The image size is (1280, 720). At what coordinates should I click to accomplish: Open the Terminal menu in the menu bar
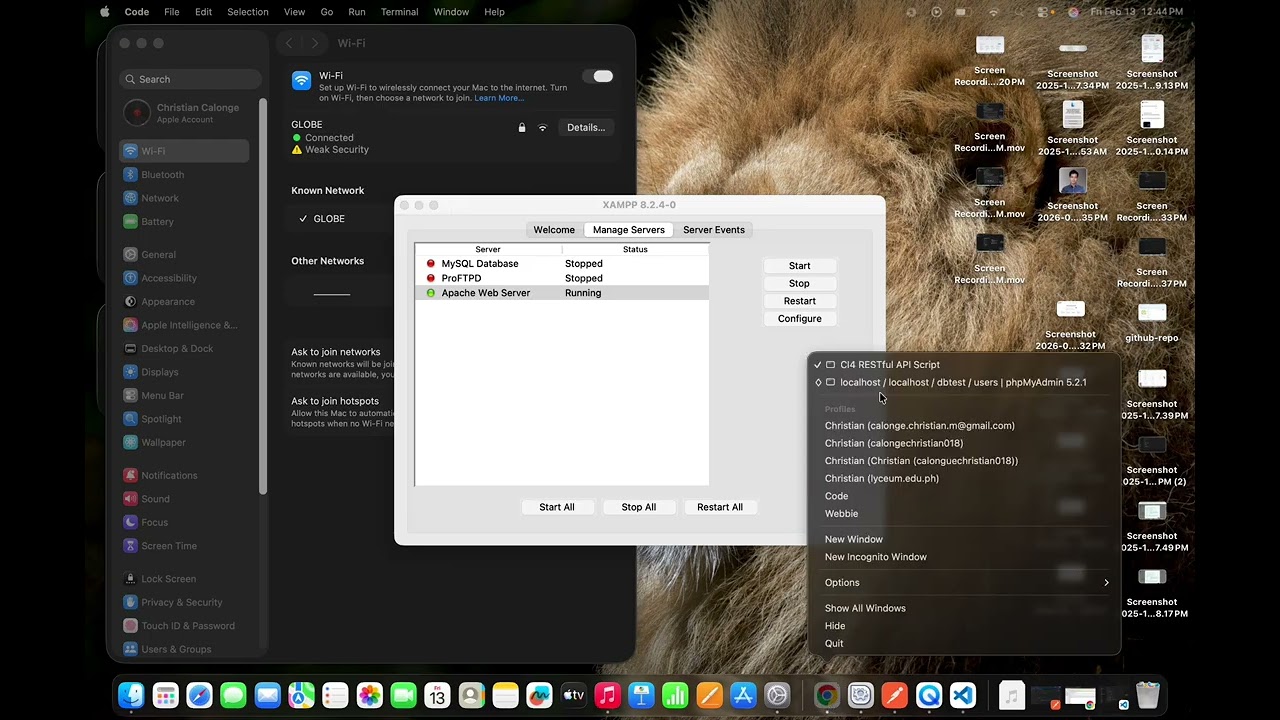point(399,12)
